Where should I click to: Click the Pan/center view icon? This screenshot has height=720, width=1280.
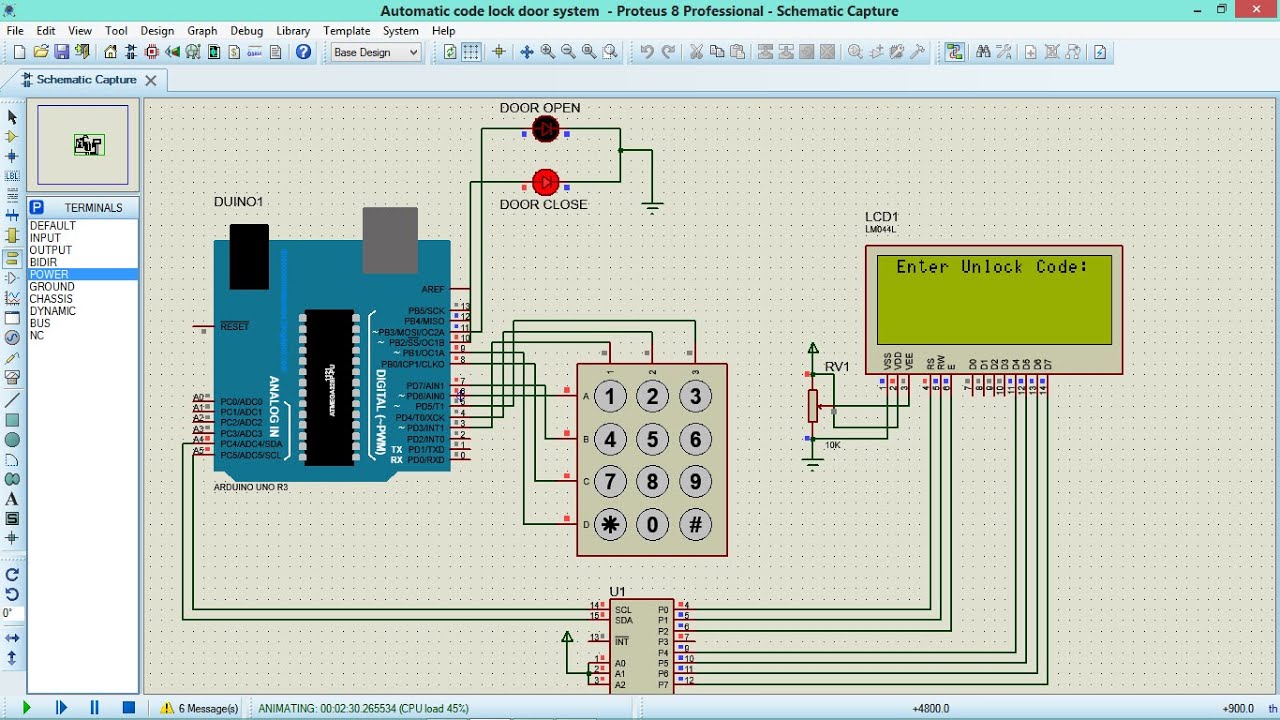(527, 52)
